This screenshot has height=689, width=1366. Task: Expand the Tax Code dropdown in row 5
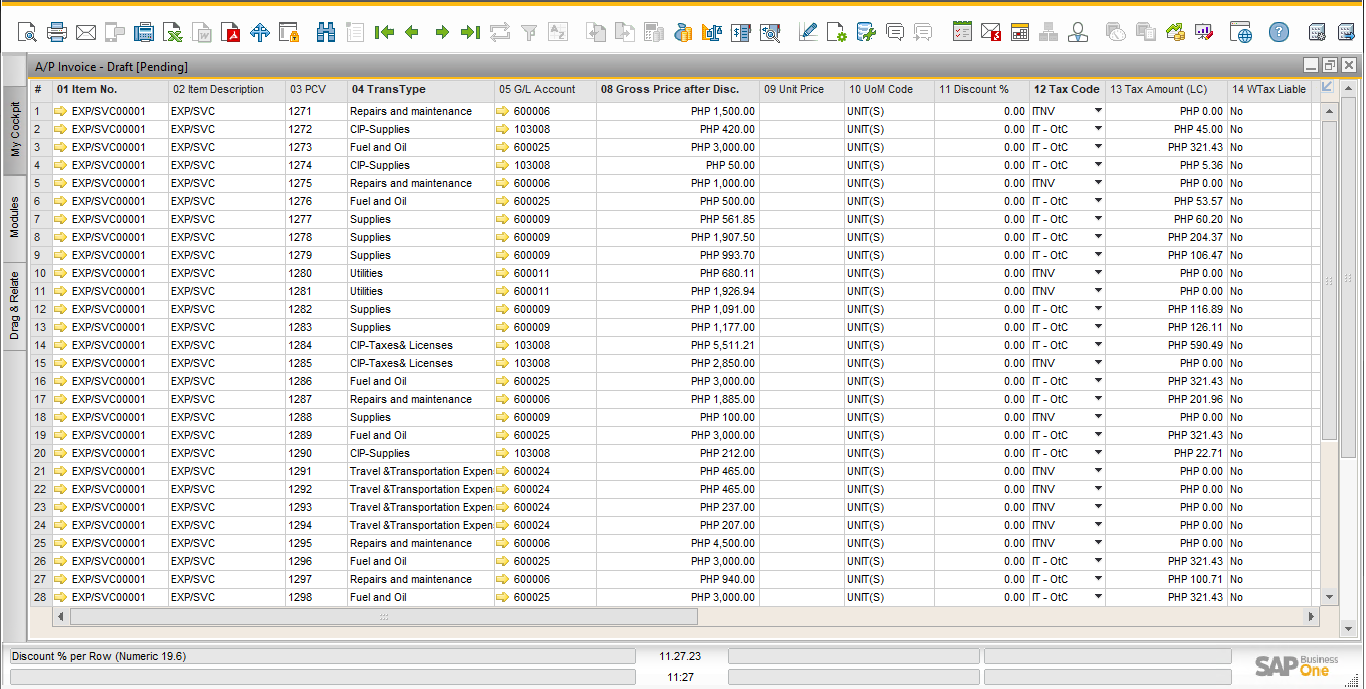[1098, 183]
